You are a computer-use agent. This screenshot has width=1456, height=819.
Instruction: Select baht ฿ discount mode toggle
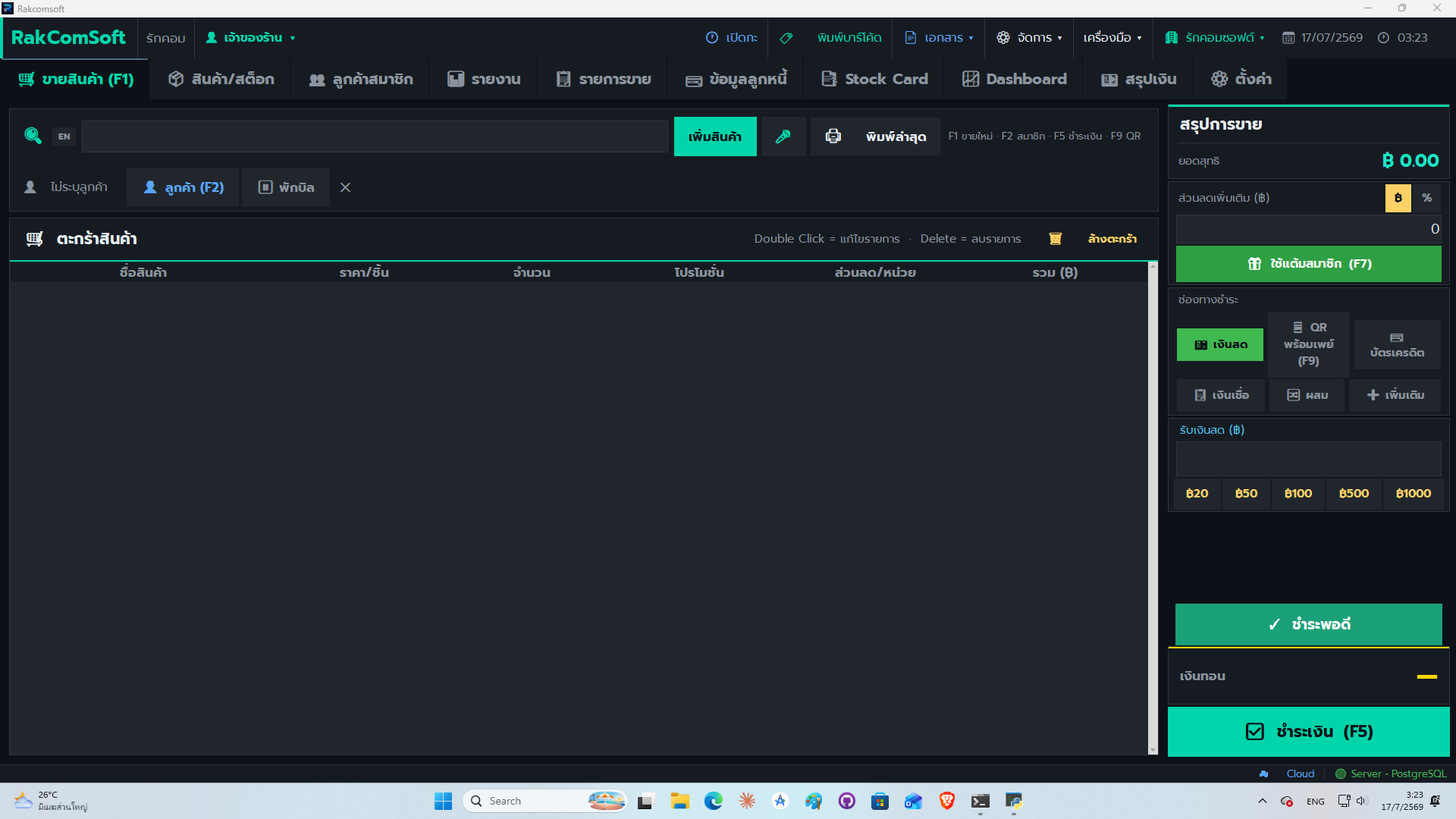pos(1398,198)
